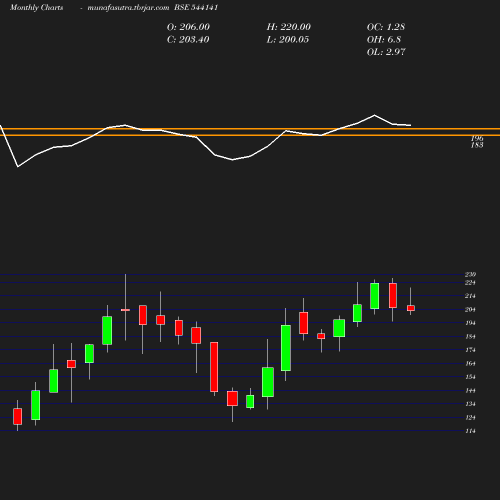Click the close price 'C: 203.40'

point(188,40)
